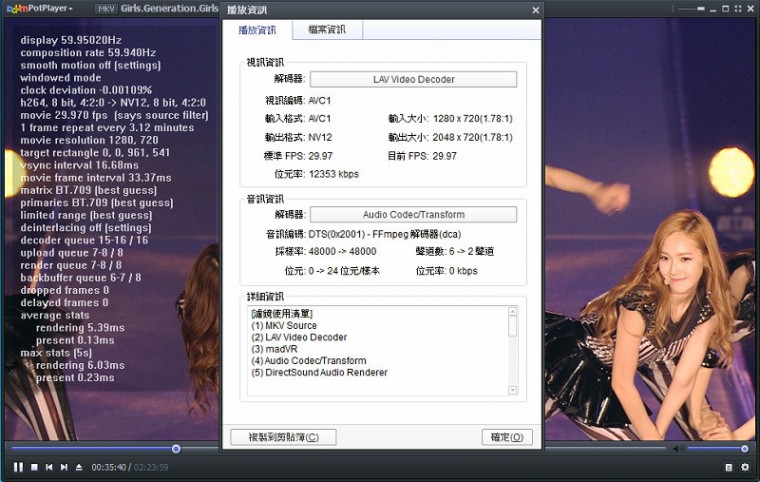760x482 pixels.
Task: Open the PotPlayer main menu dropdown
Action: click(45, 8)
